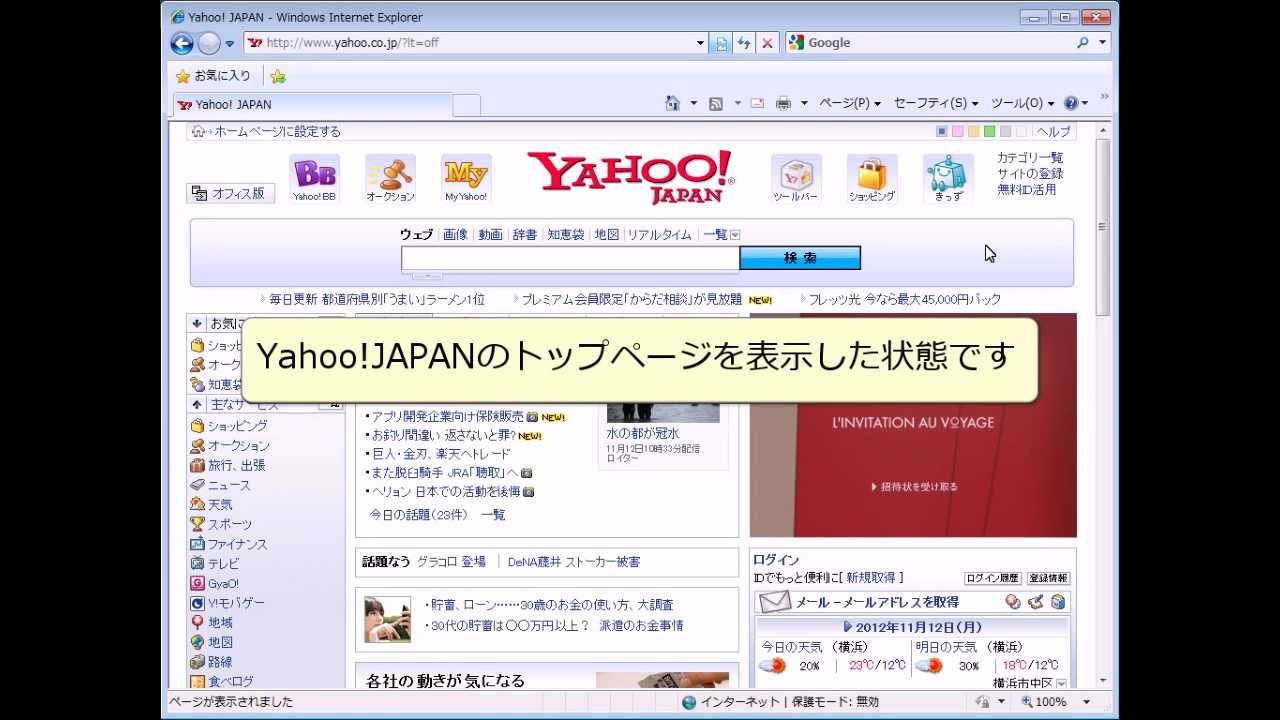Open the Home button dropdown arrow
This screenshot has height=720, width=1280.
point(693,103)
